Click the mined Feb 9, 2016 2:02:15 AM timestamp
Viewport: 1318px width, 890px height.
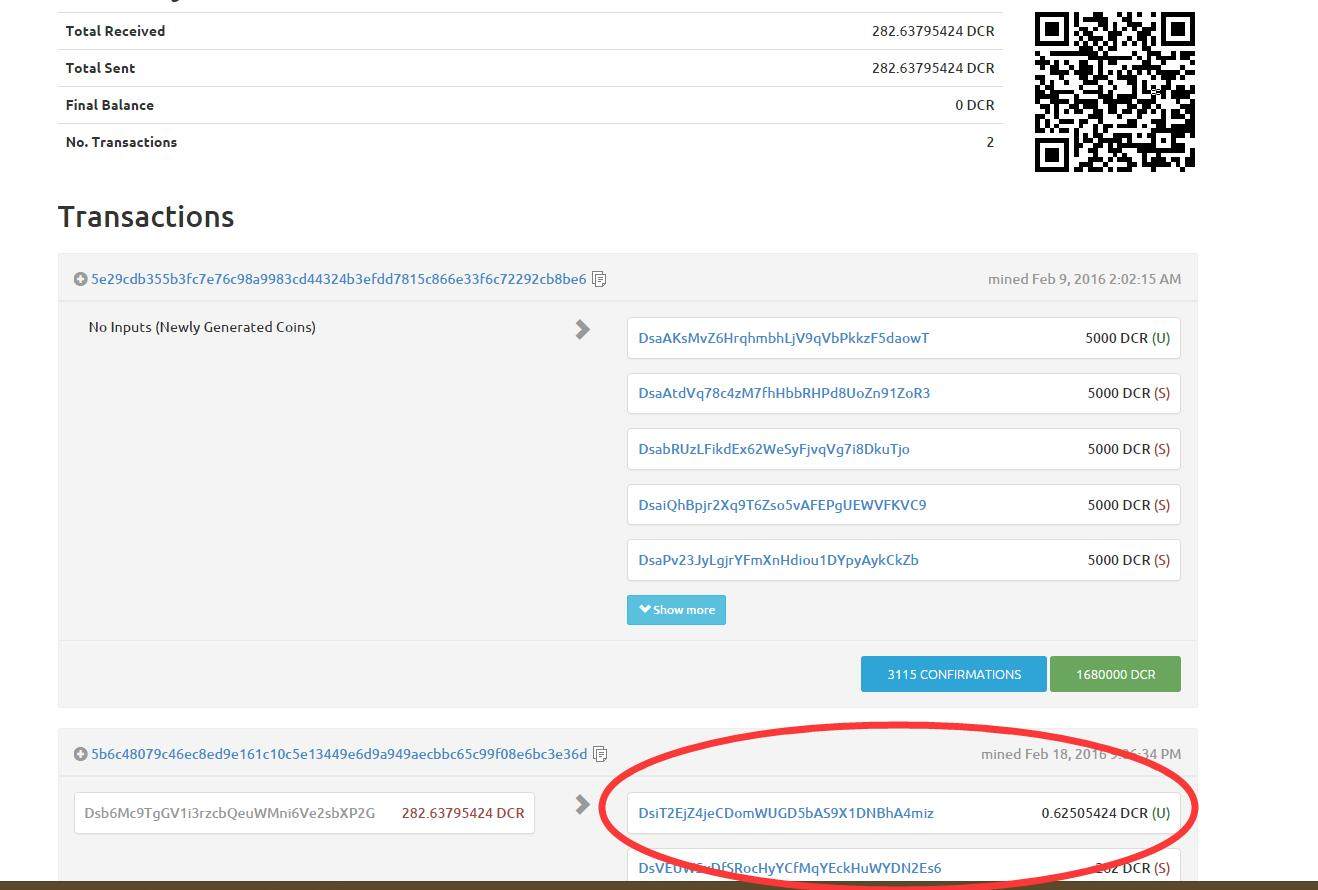(x=1084, y=279)
